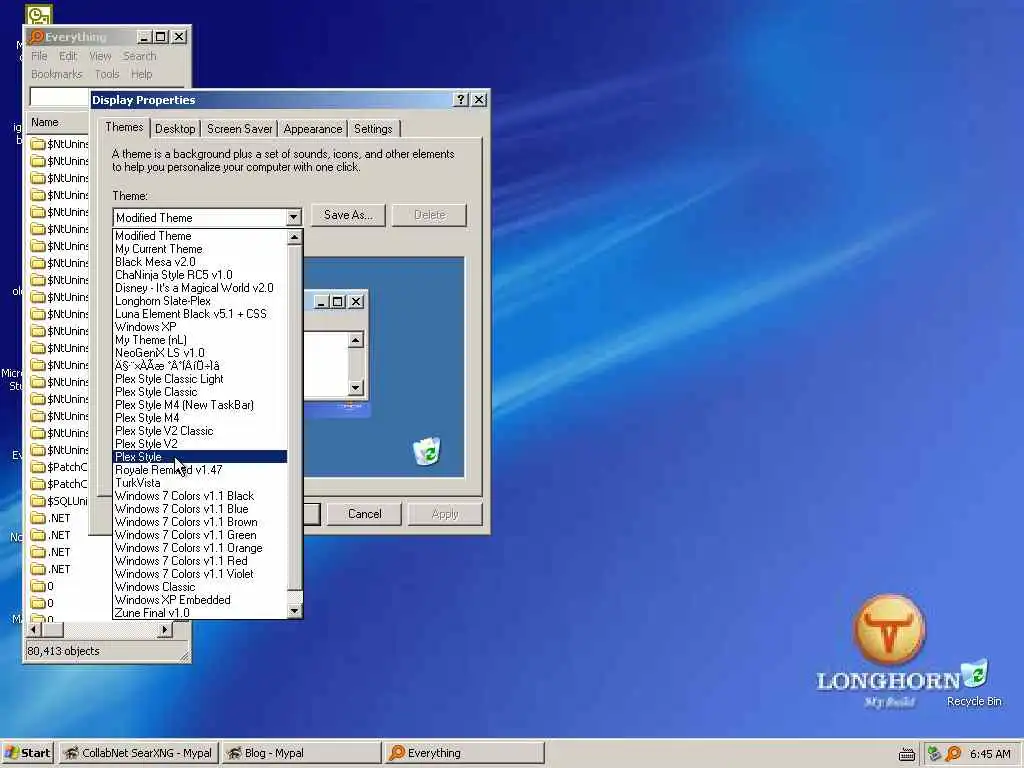Choose Plex Style V2 Classic
Viewport: 1024px width, 768px height.
(200, 431)
